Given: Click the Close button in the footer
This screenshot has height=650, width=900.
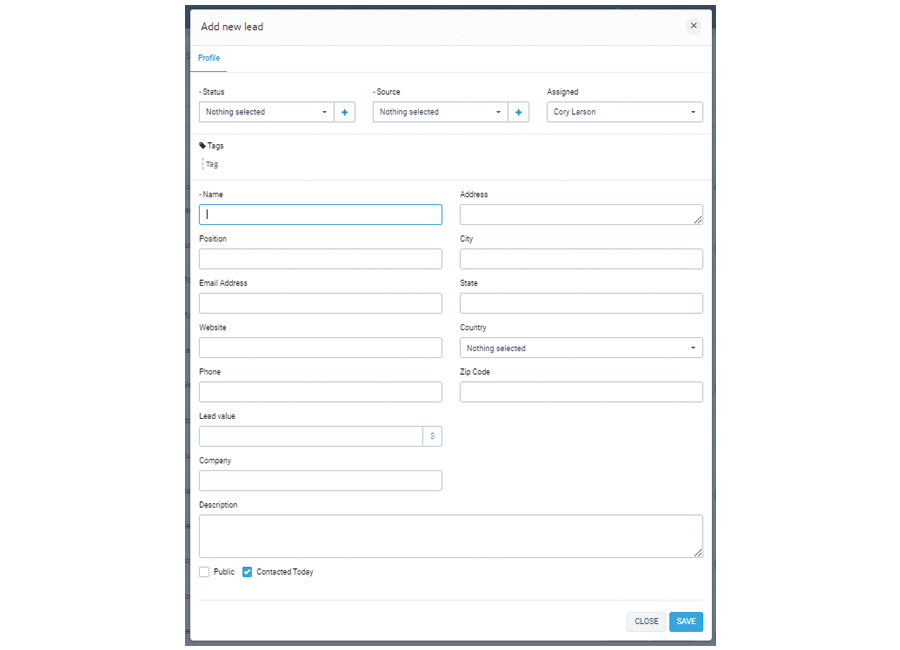Looking at the screenshot, I should click(646, 621).
